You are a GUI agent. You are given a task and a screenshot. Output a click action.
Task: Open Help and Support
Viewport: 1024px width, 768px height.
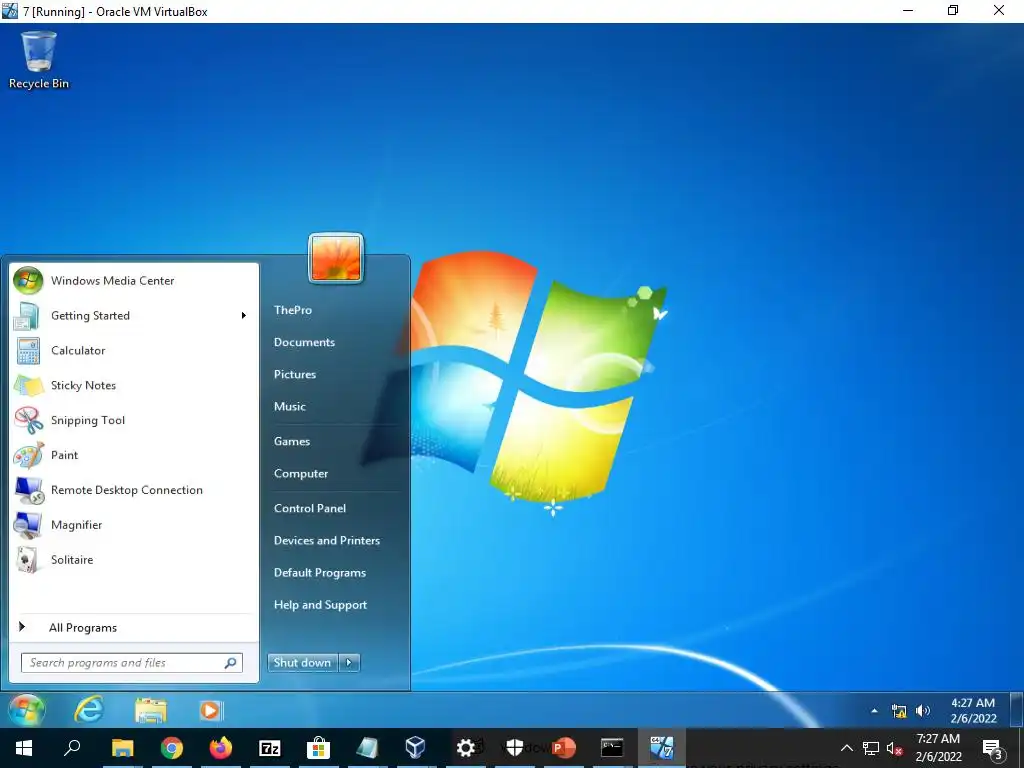[320, 605]
